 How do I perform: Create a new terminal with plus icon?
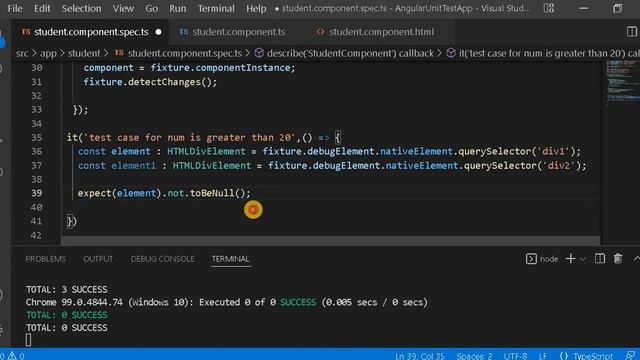(x=570, y=258)
